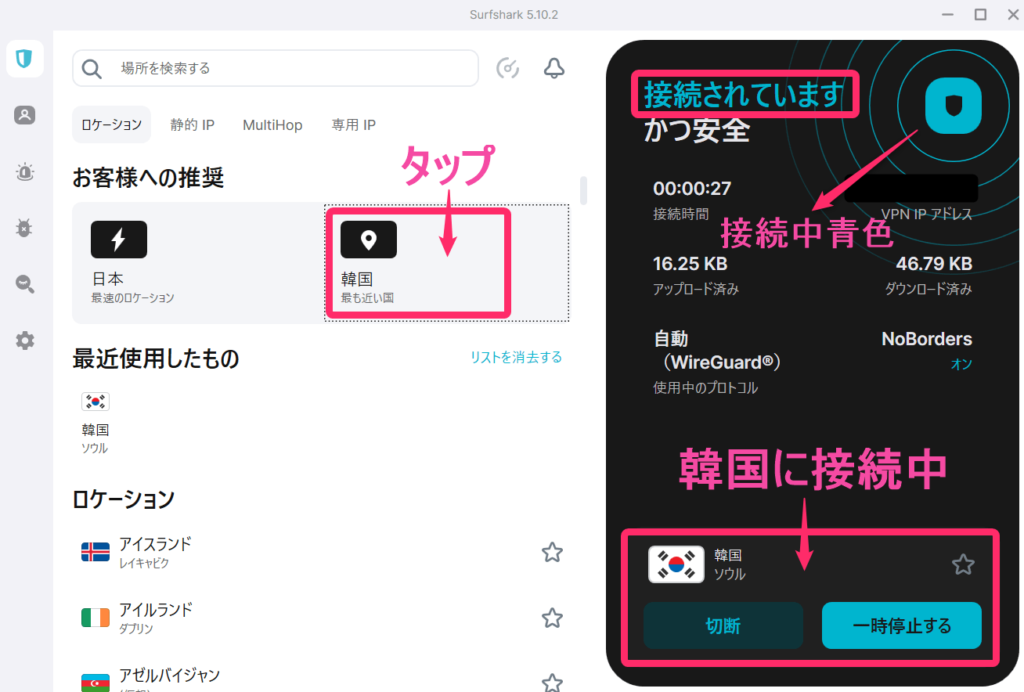The width and height of the screenshot is (1024, 692).
Task: Click NoBorders オン status
Action: coord(927,351)
